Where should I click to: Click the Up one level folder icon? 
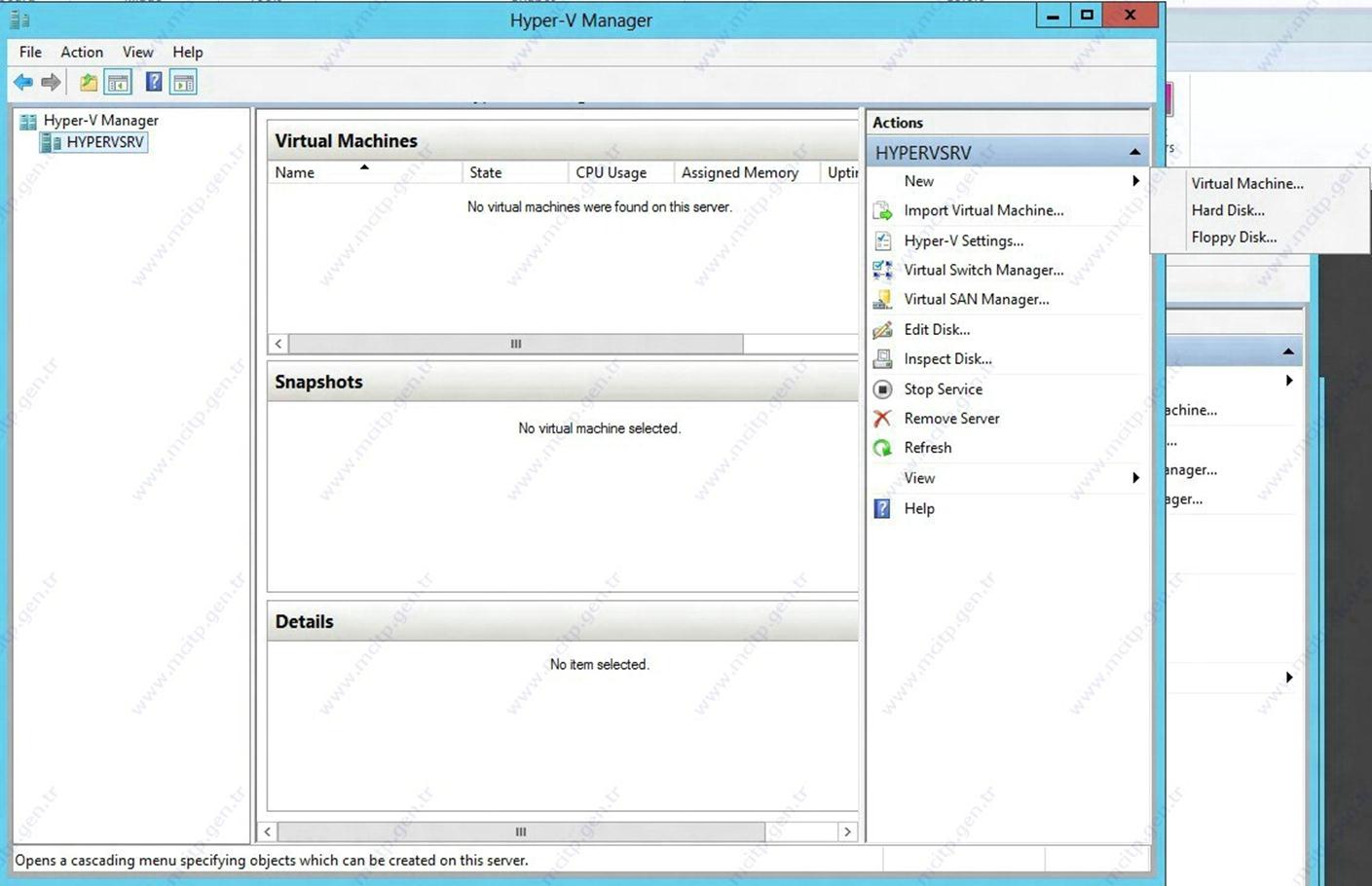pos(89,83)
